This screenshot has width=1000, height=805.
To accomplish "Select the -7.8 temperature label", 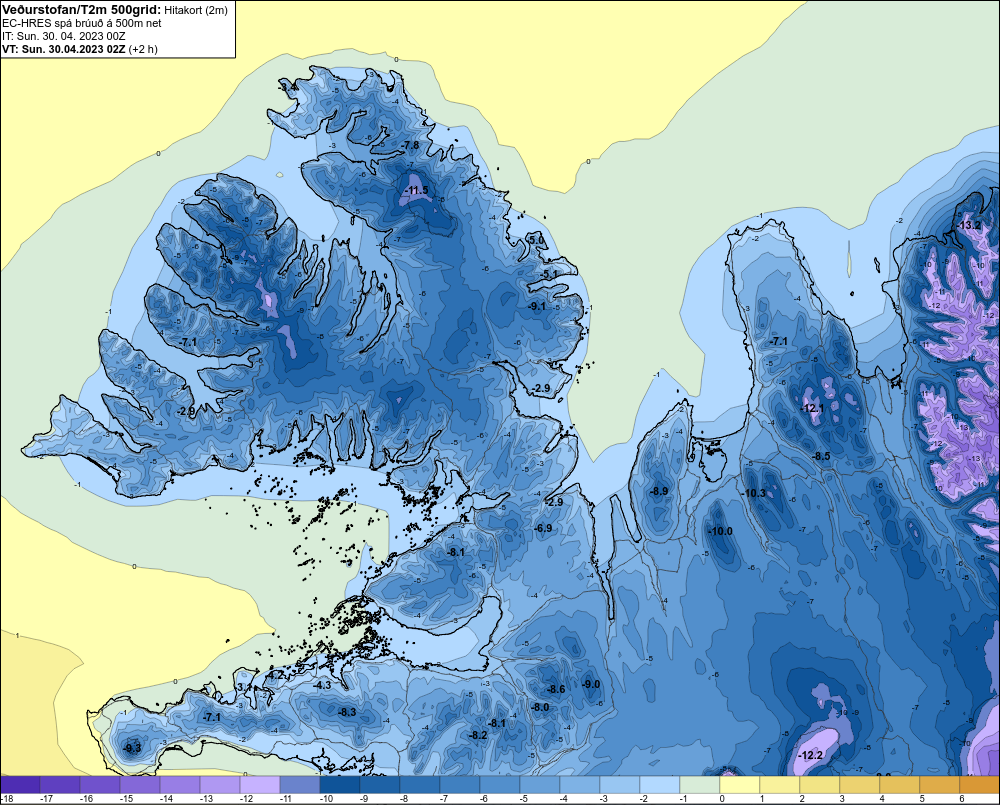I will pyautogui.click(x=411, y=145).
